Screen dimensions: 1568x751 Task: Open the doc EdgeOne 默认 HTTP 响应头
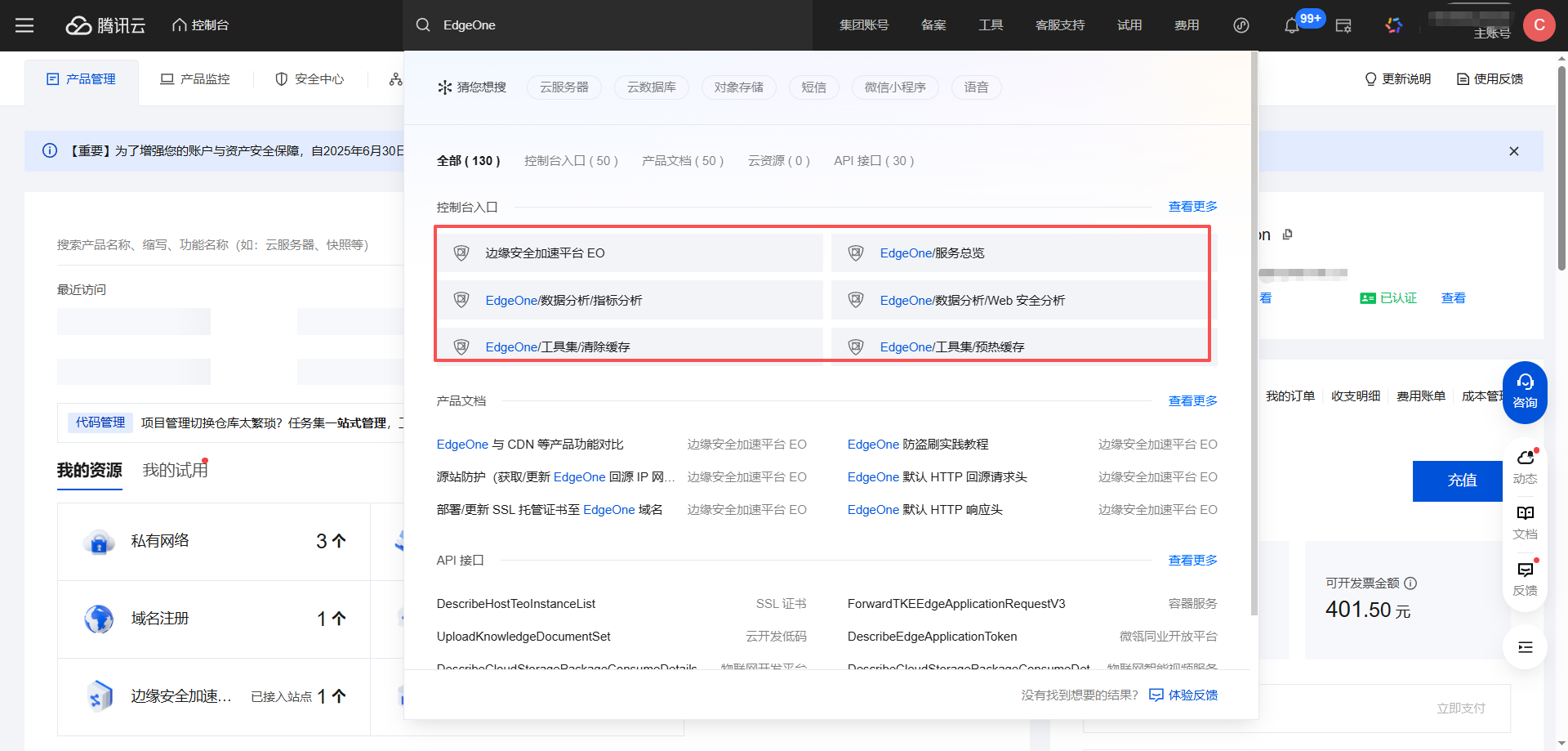(x=925, y=510)
